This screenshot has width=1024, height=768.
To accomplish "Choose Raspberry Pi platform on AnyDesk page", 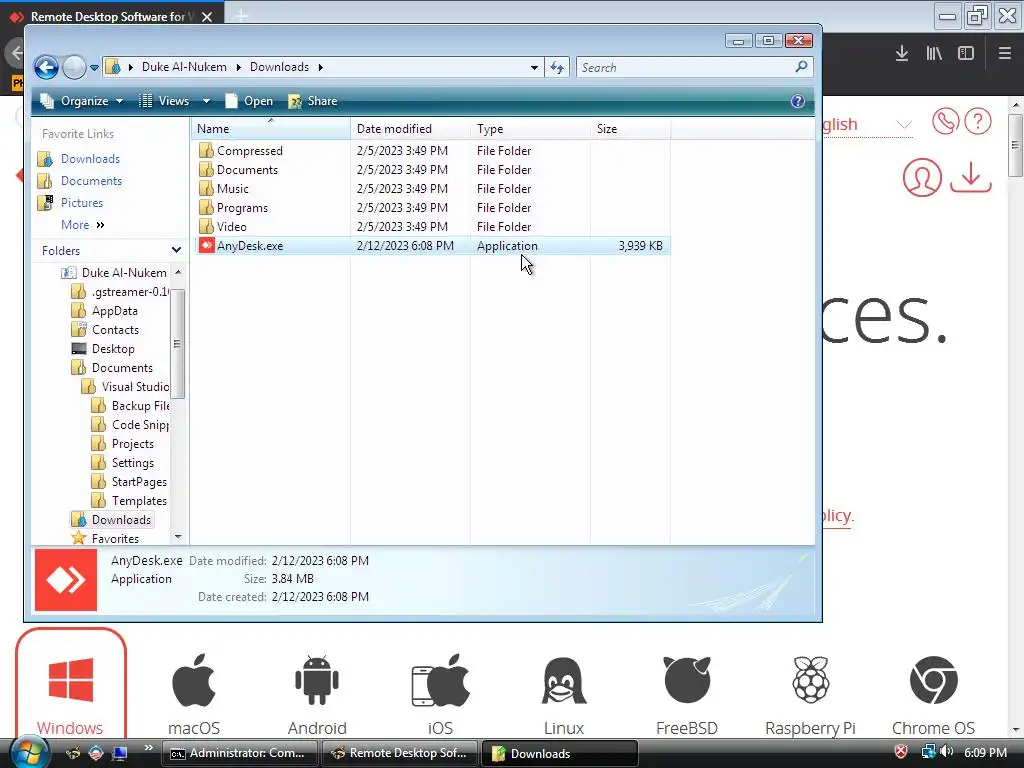I will point(810,695).
